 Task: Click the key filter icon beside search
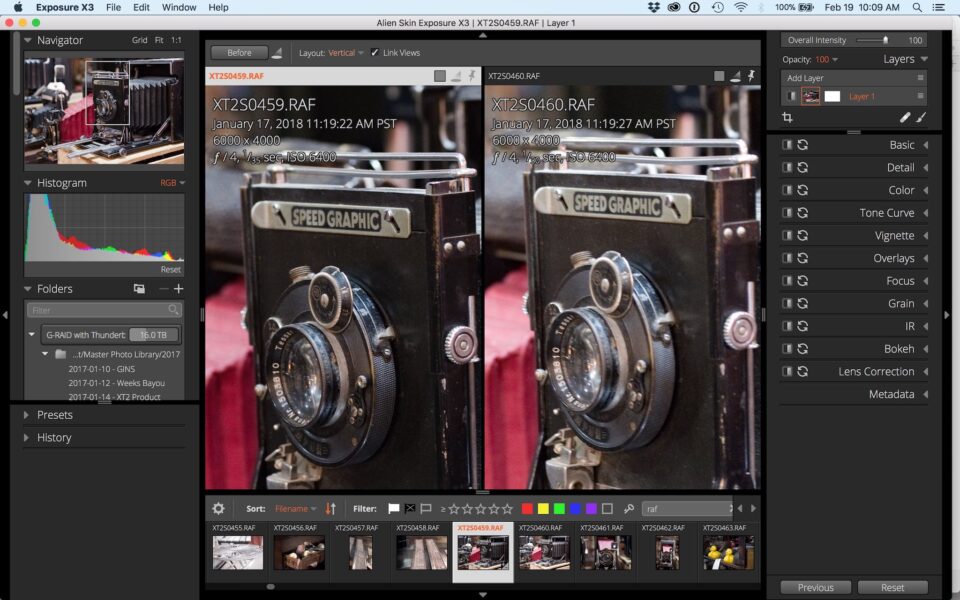point(628,508)
